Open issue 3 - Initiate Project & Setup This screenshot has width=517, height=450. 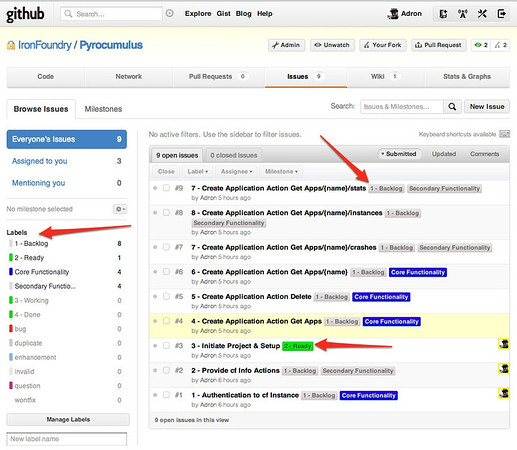pyautogui.click(x=236, y=346)
